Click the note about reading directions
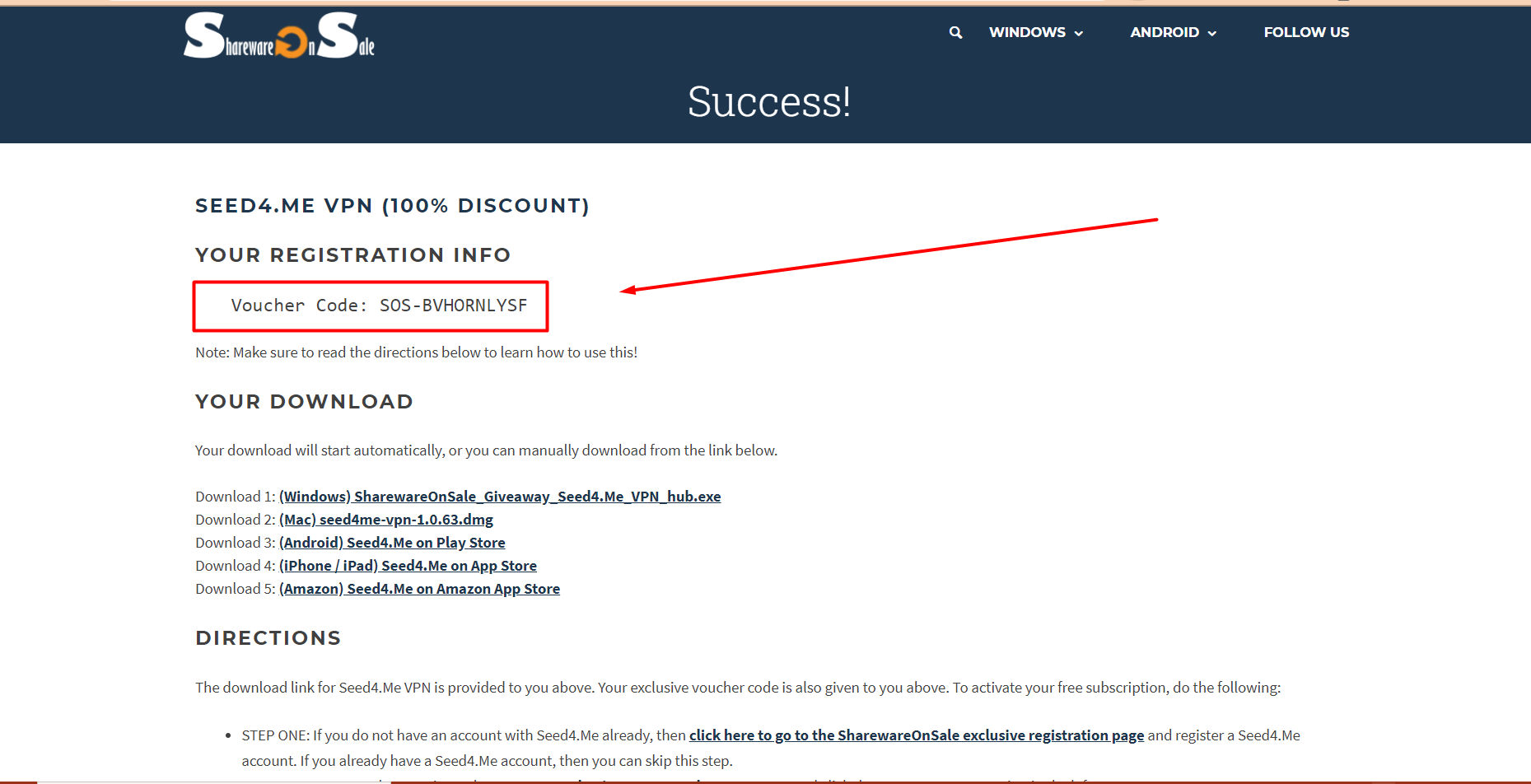1531x784 pixels. click(416, 352)
